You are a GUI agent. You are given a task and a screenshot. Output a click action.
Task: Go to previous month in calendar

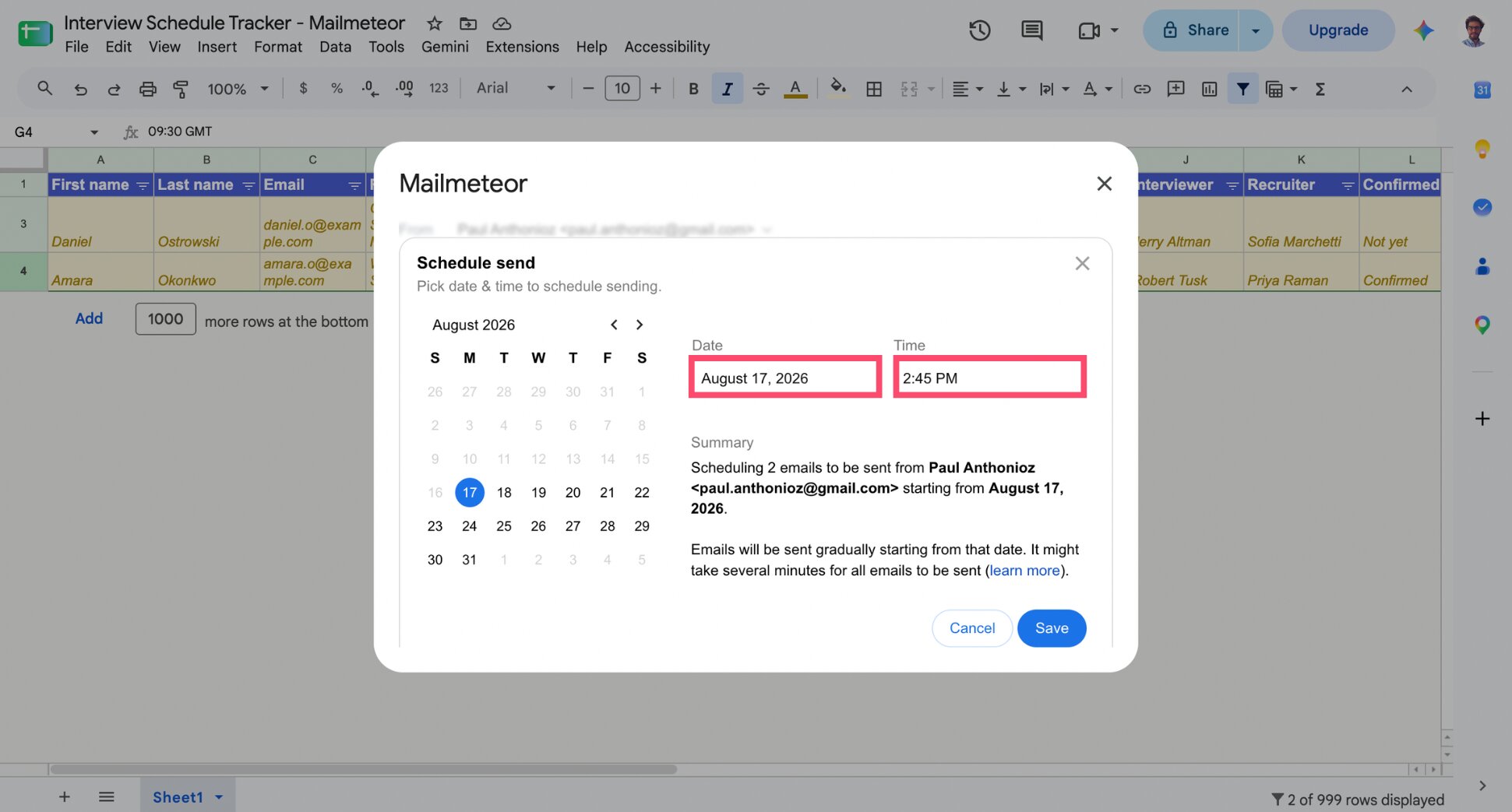tap(614, 325)
